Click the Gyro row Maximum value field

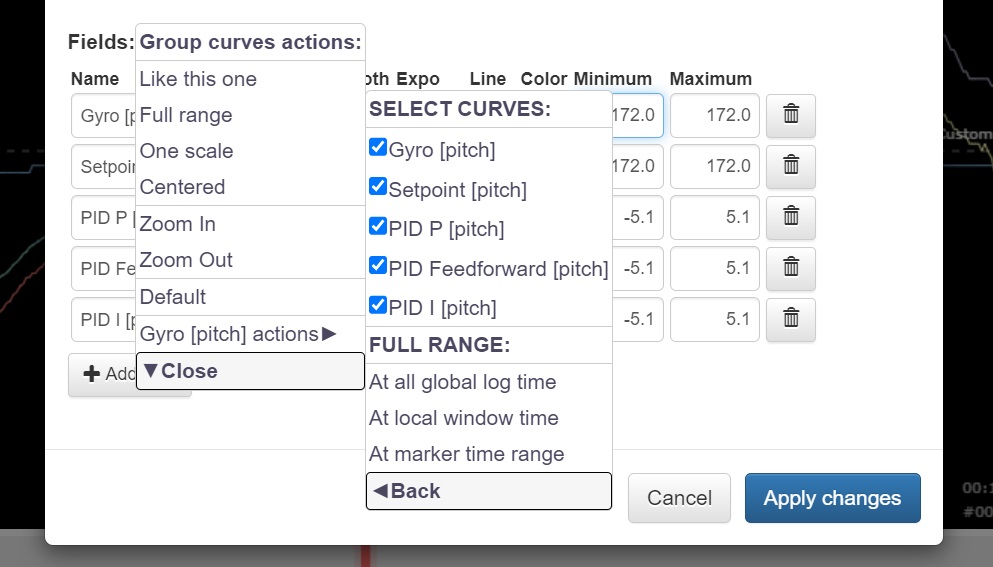point(714,115)
